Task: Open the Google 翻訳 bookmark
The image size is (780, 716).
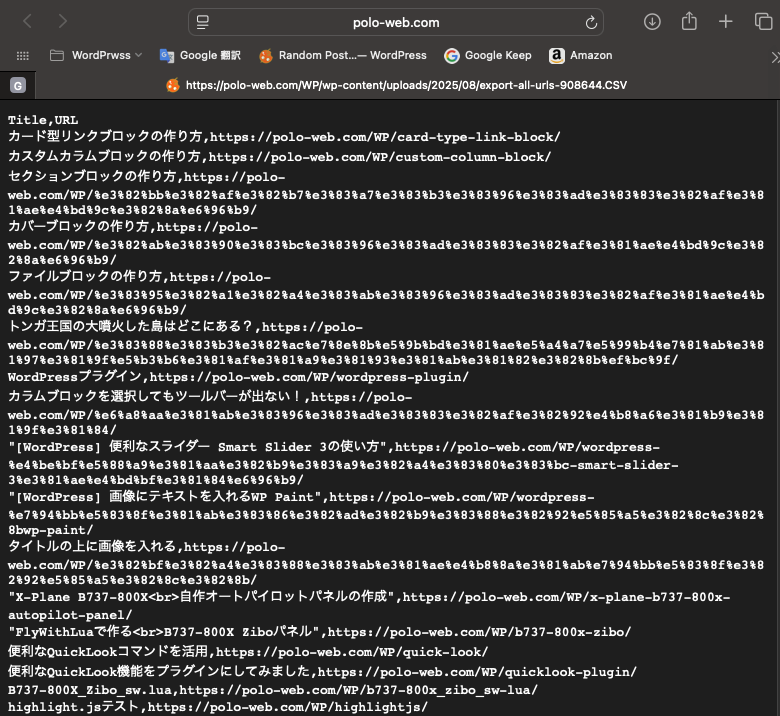Action: click(200, 56)
